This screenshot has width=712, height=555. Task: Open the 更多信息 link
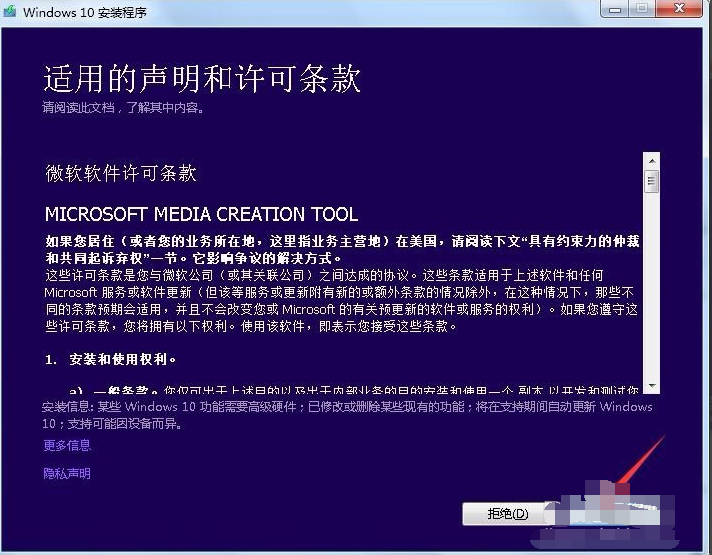coord(67,445)
